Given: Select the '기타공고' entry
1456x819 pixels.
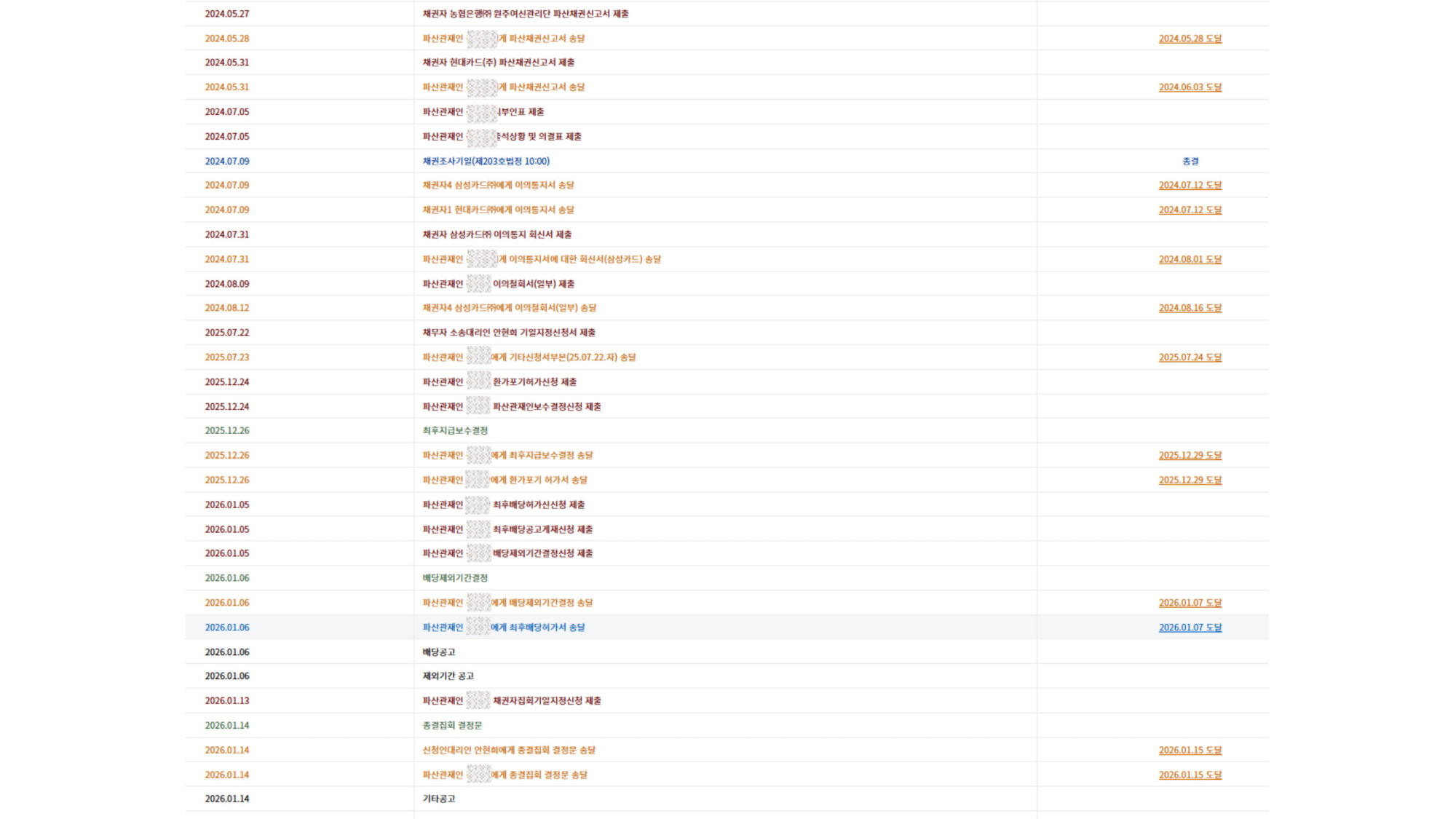Looking at the screenshot, I should click(439, 799).
